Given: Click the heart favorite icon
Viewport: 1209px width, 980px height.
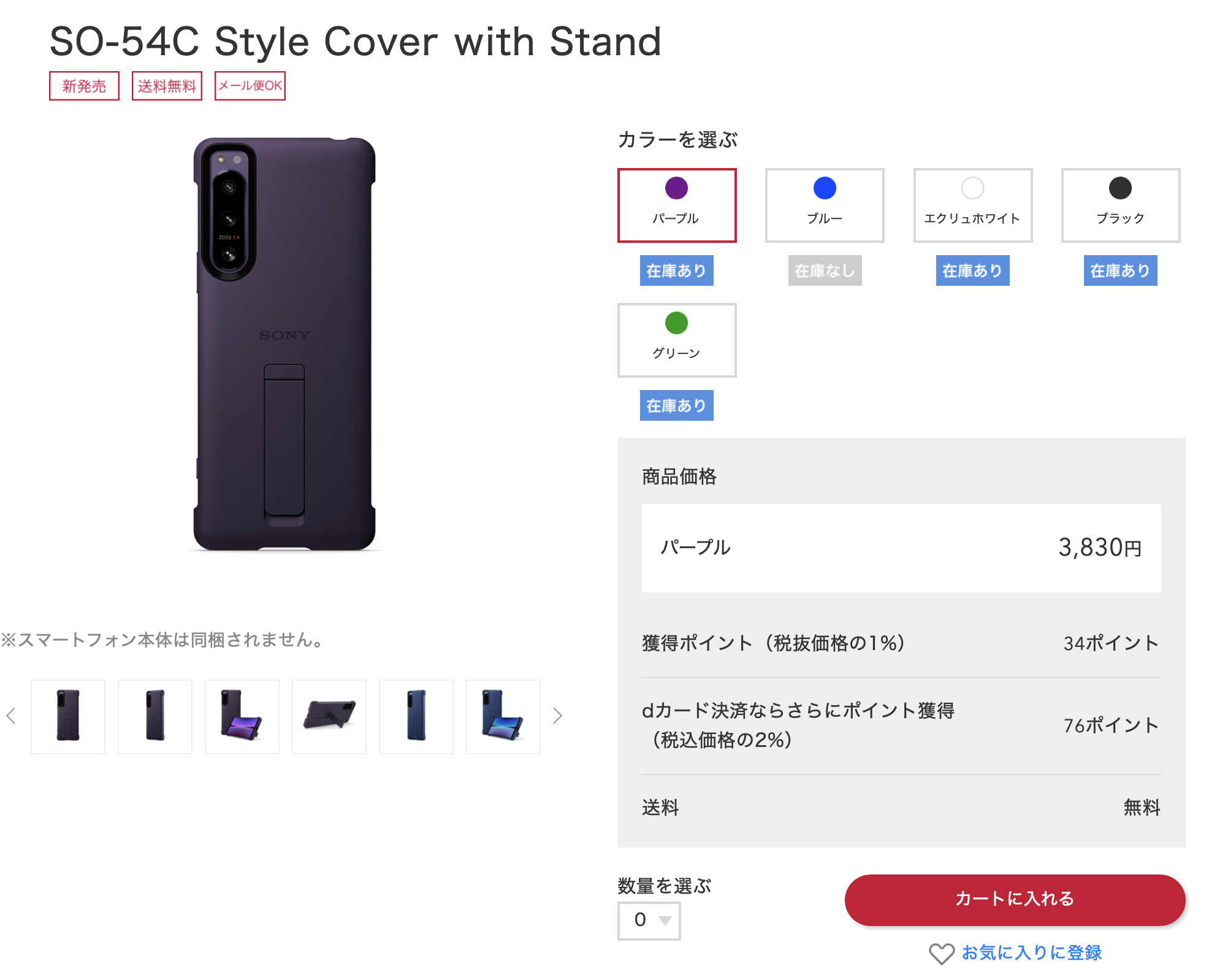Looking at the screenshot, I should pyautogui.click(x=941, y=954).
